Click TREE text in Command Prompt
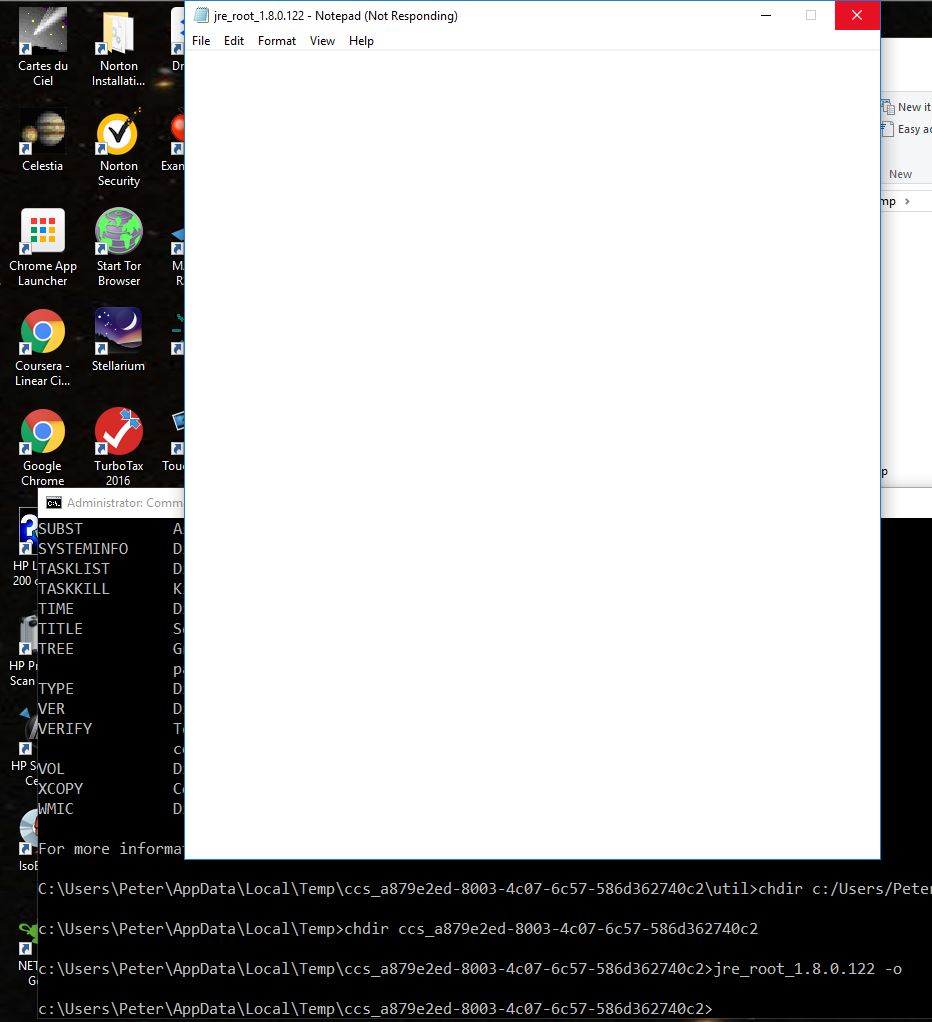The height and width of the screenshot is (1022, 932). 56,649
